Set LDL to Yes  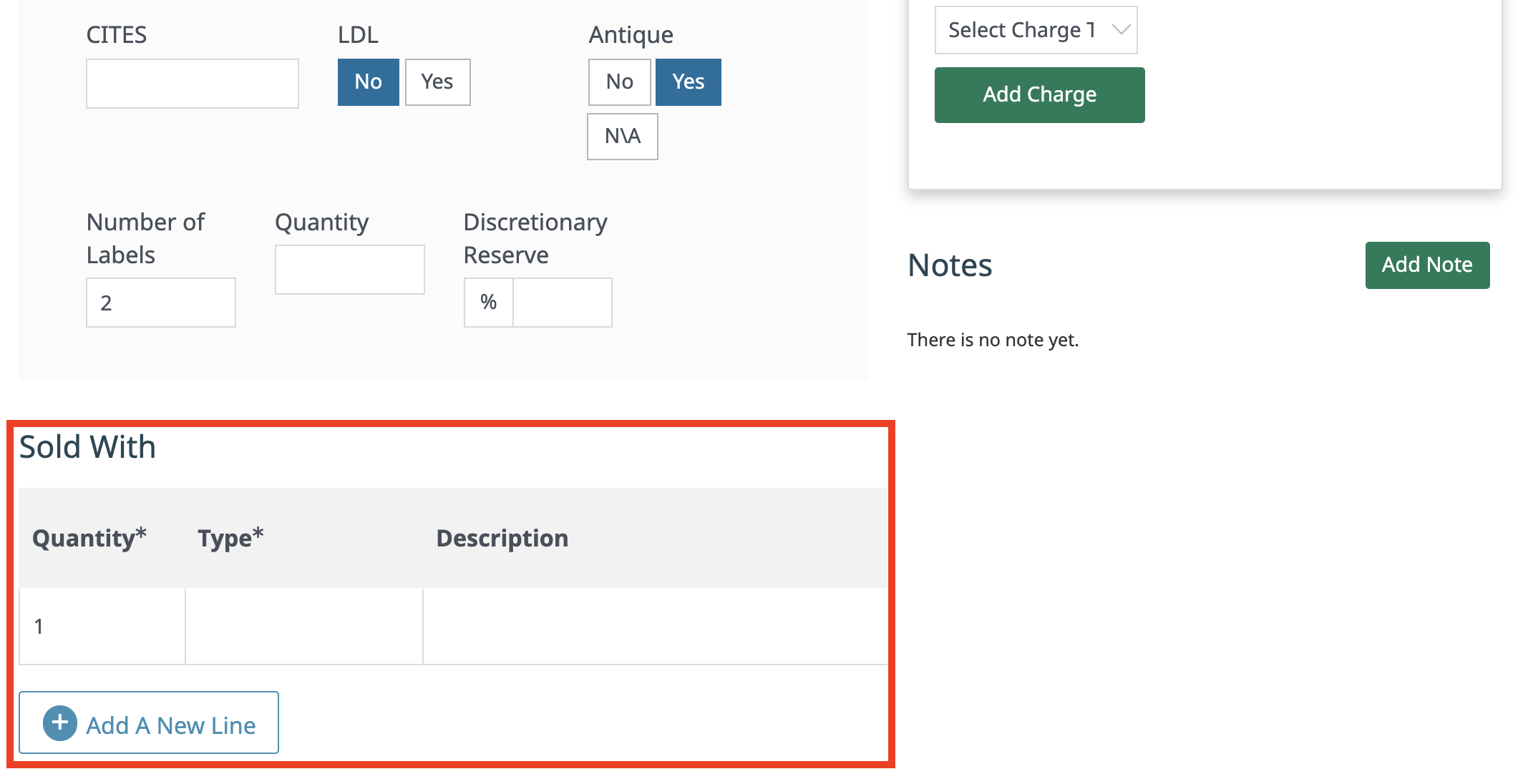click(x=438, y=82)
